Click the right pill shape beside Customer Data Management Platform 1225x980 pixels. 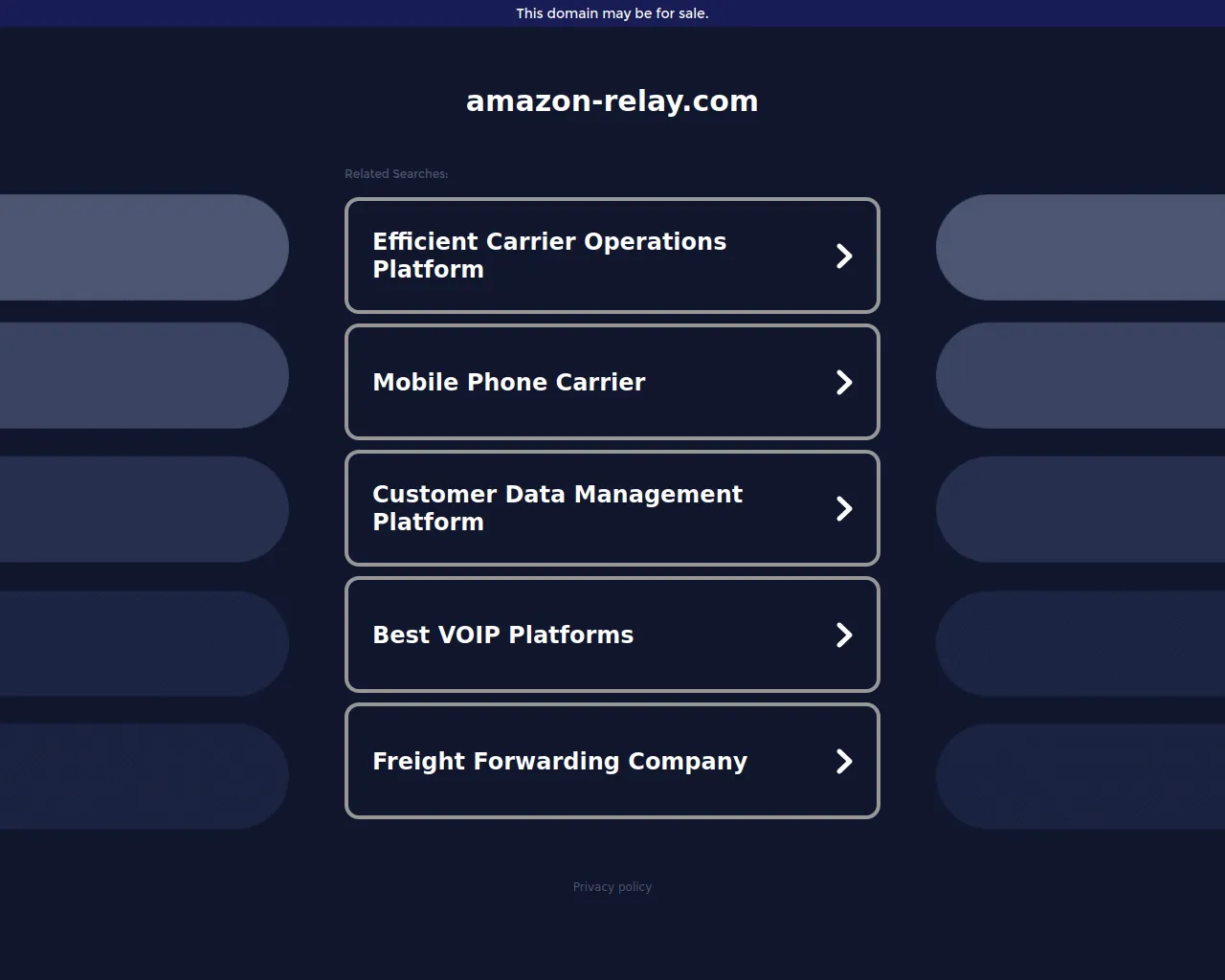click(1081, 509)
